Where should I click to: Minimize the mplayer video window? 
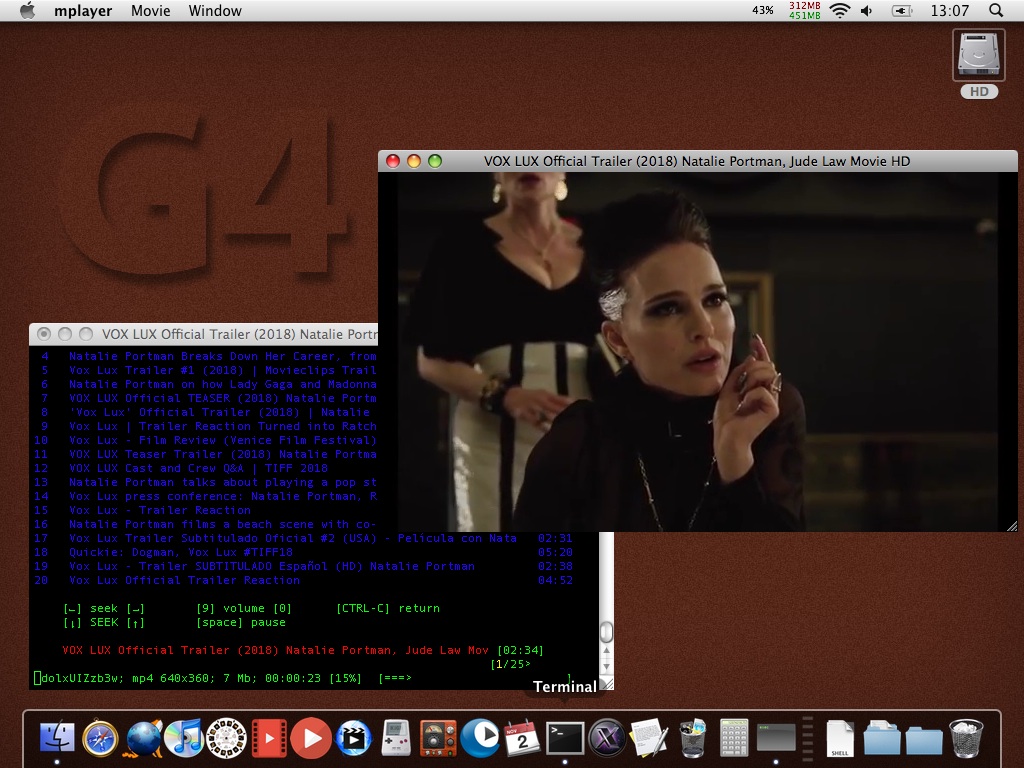(x=414, y=161)
